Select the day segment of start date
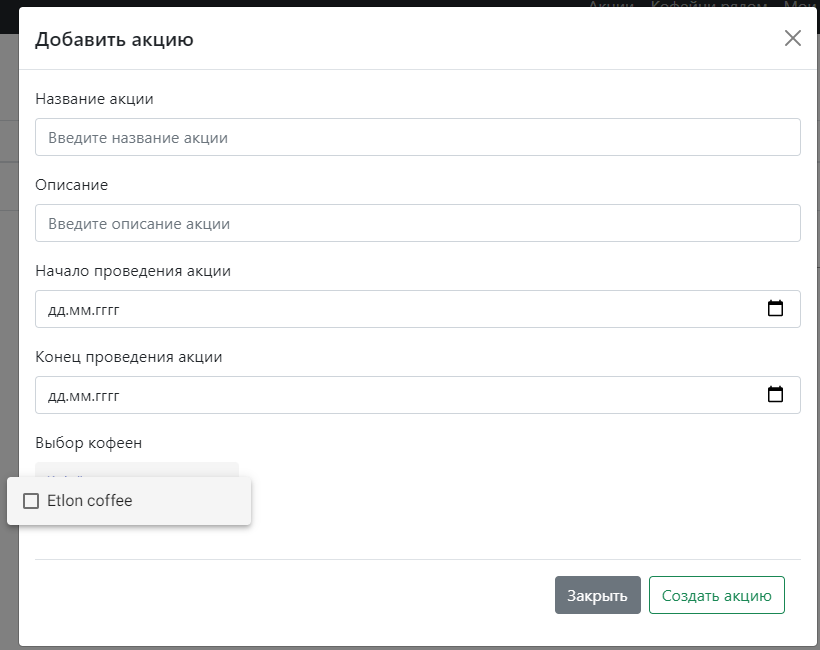The width and height of the screenshot is (820, 650). 57,310
